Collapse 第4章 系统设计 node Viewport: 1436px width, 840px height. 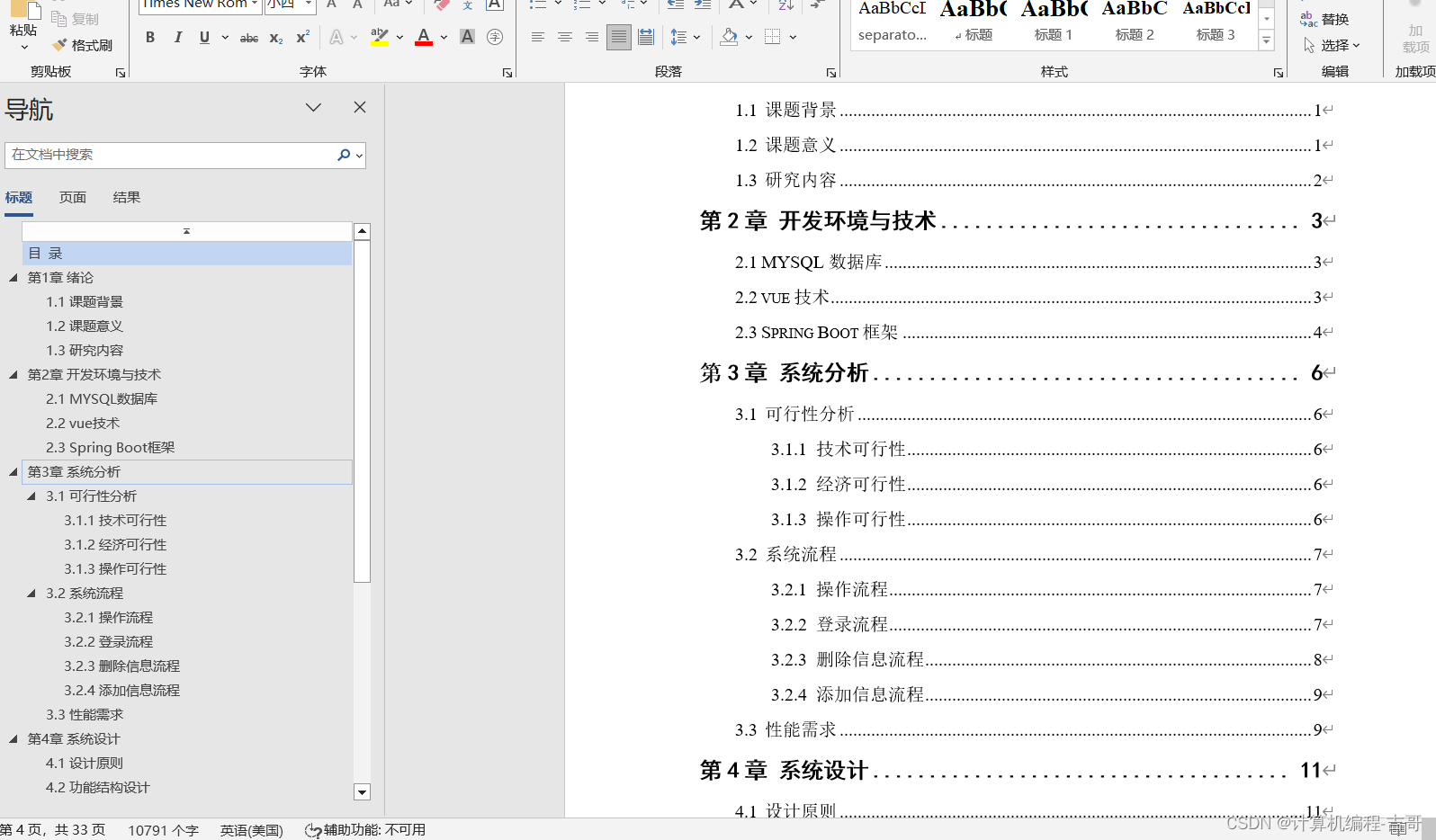[x=13, y=739]
